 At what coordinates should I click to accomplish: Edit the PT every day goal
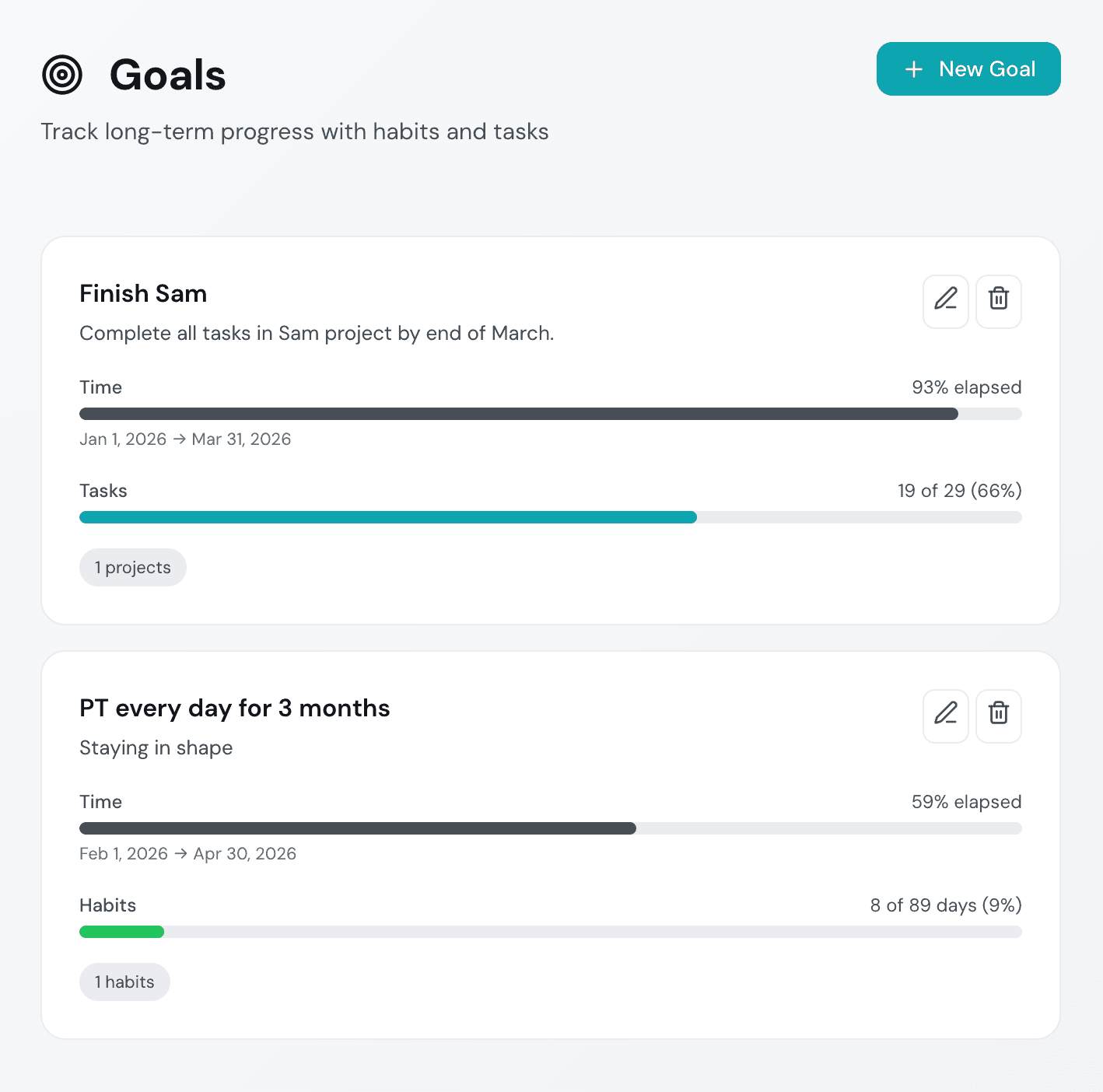[946, 716]
